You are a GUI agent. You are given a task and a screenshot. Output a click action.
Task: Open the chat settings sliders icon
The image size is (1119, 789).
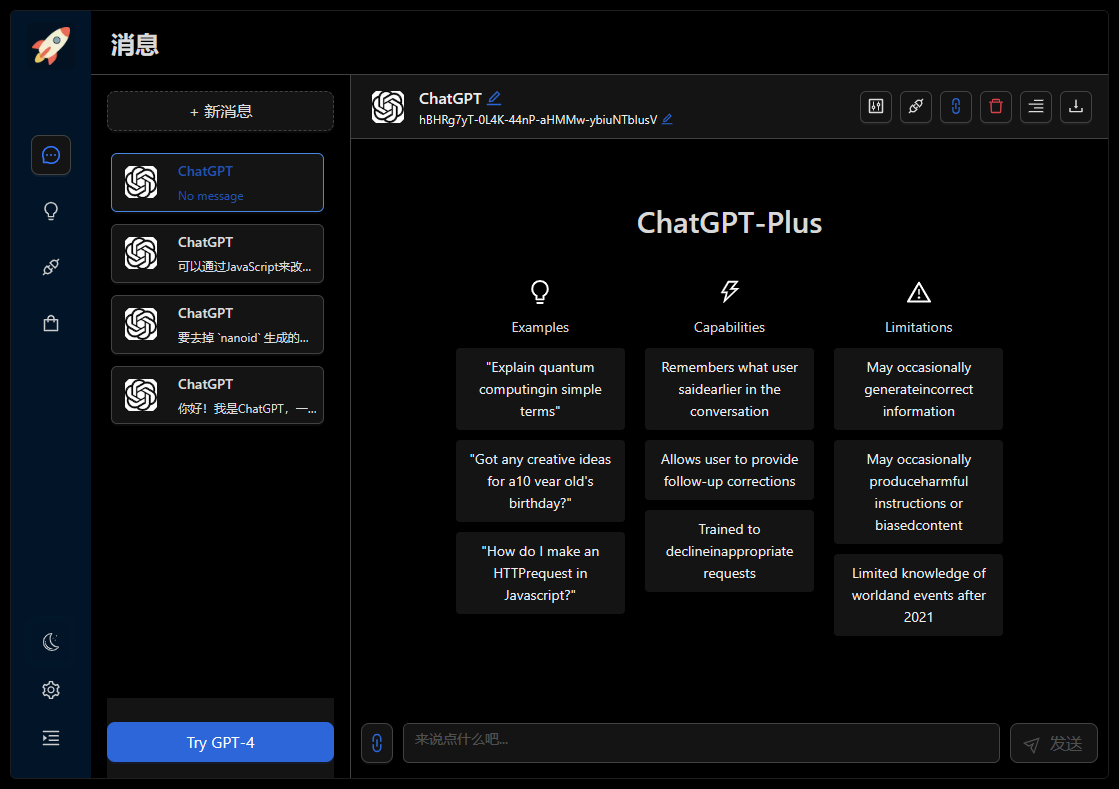pos(875,107)
